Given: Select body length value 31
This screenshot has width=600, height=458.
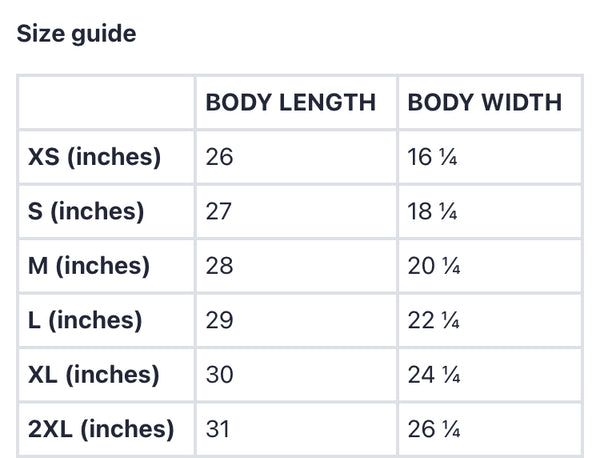Looking at the screenshot, I should [x=218, y=430].
